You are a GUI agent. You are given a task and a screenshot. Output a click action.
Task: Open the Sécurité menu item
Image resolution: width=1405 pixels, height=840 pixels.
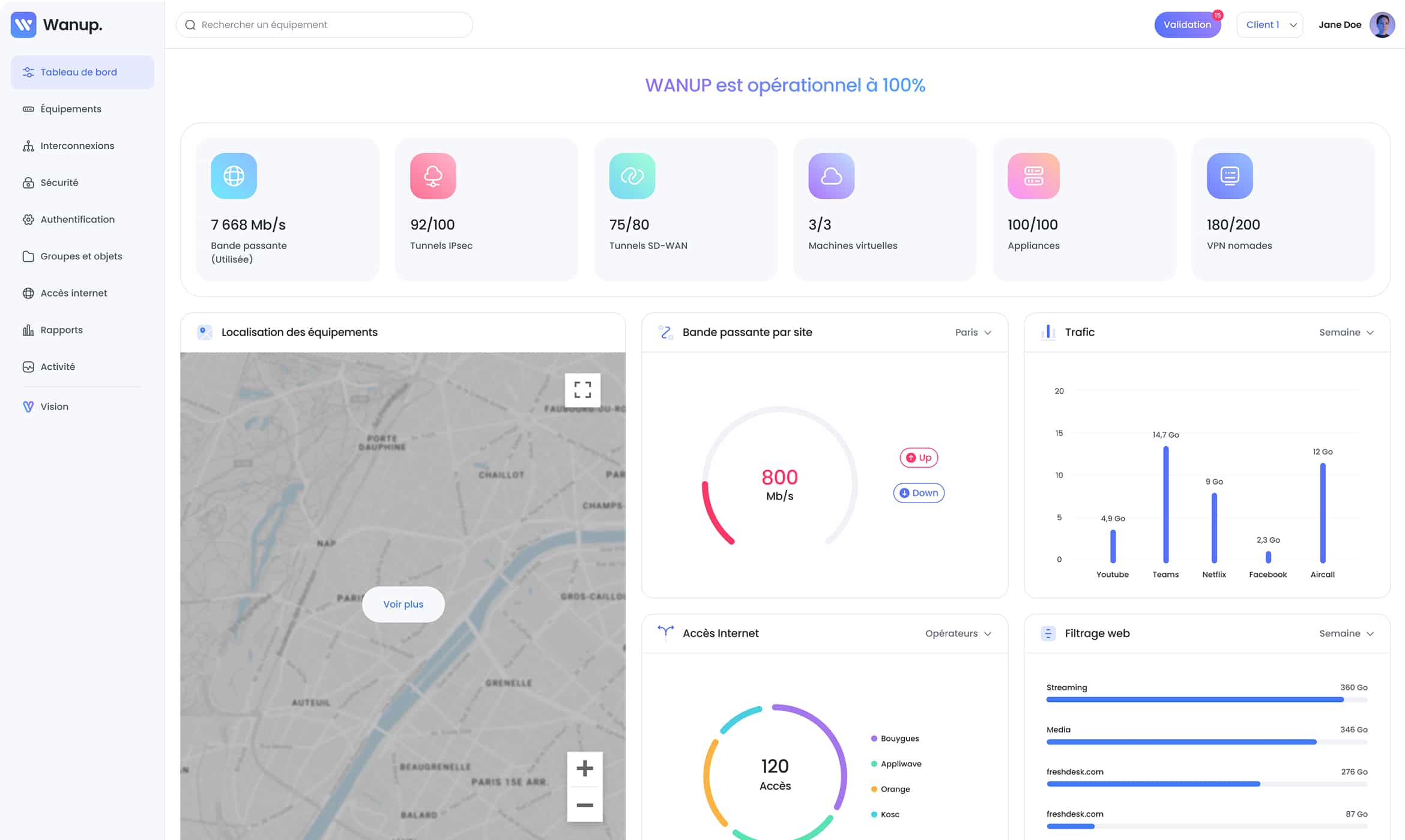tap(59, 183)
